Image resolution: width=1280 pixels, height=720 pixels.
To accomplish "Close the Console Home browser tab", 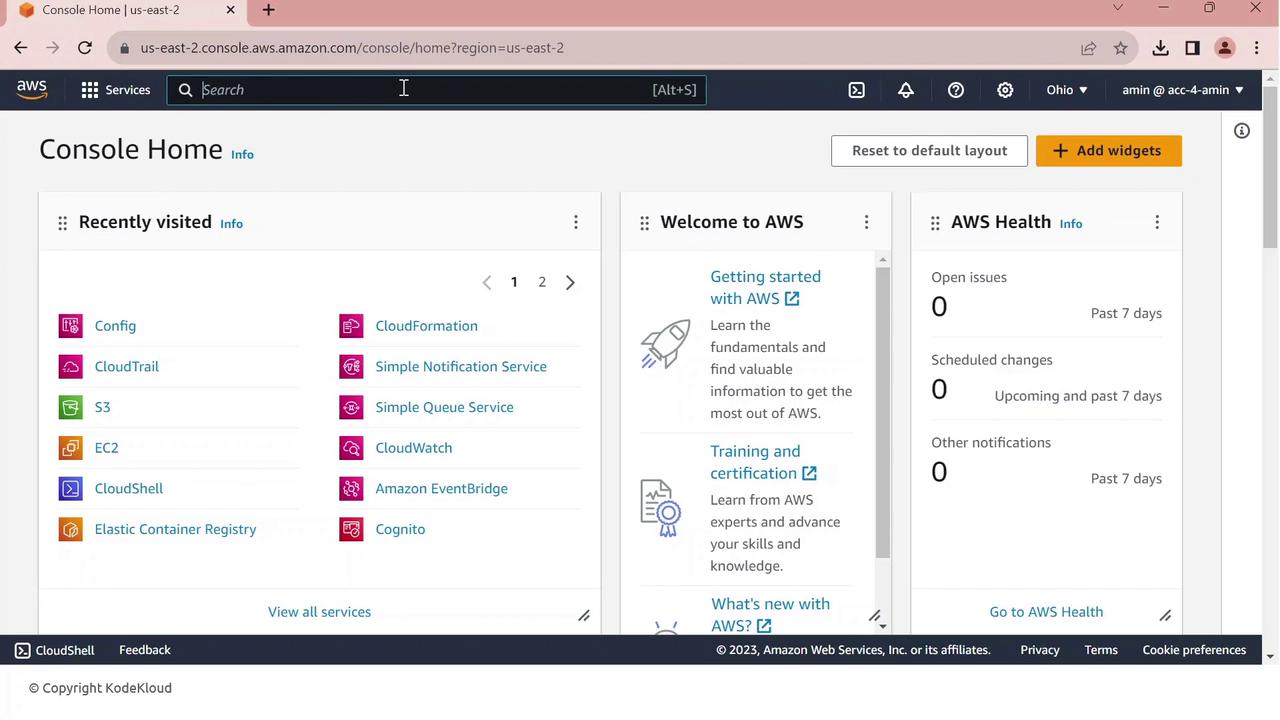I will click(231, 10).
